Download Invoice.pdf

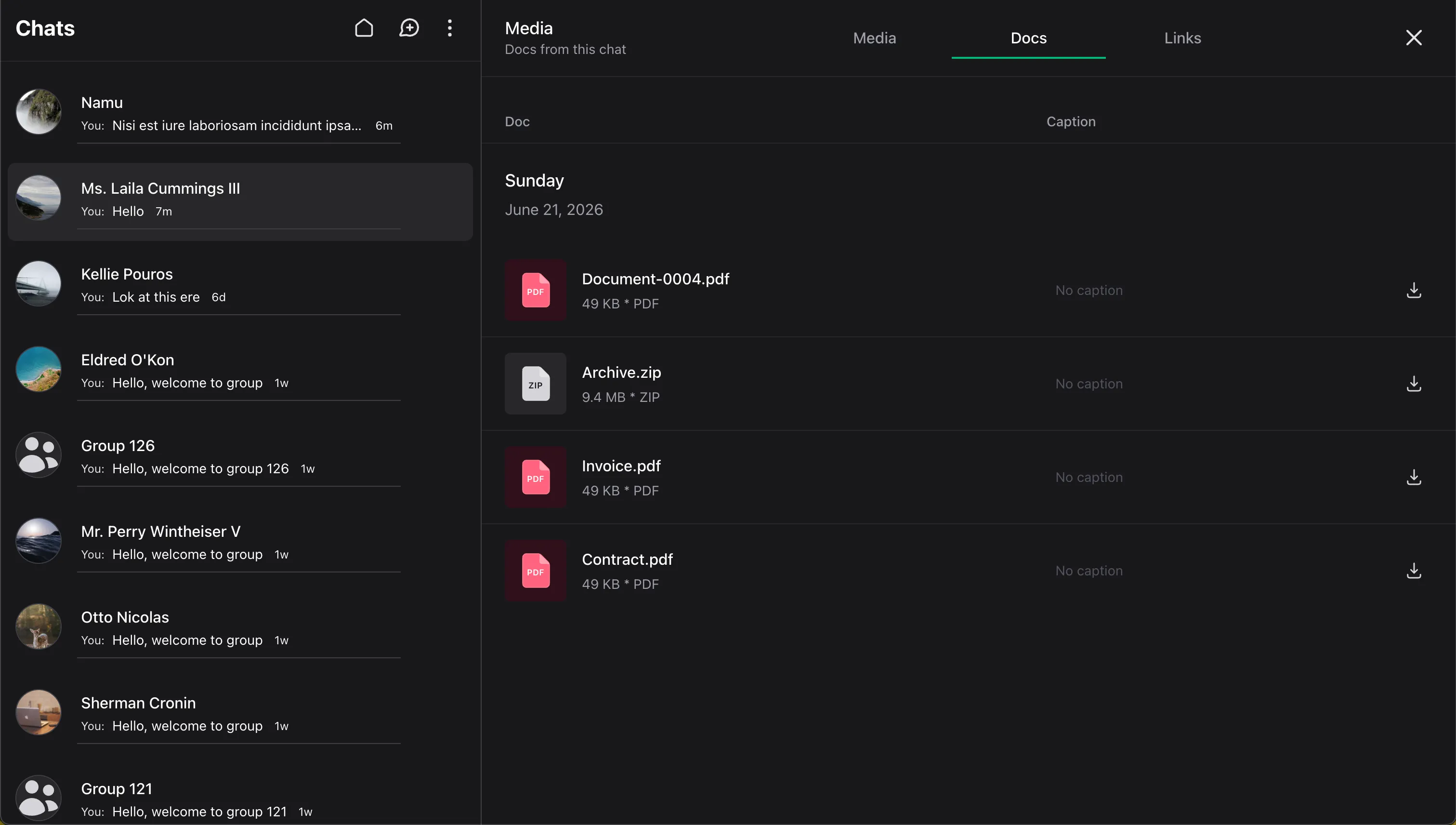click(x=1414, y=477)
